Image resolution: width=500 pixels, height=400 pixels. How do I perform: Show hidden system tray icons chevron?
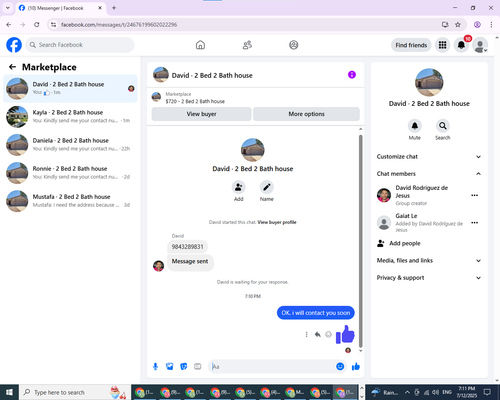coord(407,392)
